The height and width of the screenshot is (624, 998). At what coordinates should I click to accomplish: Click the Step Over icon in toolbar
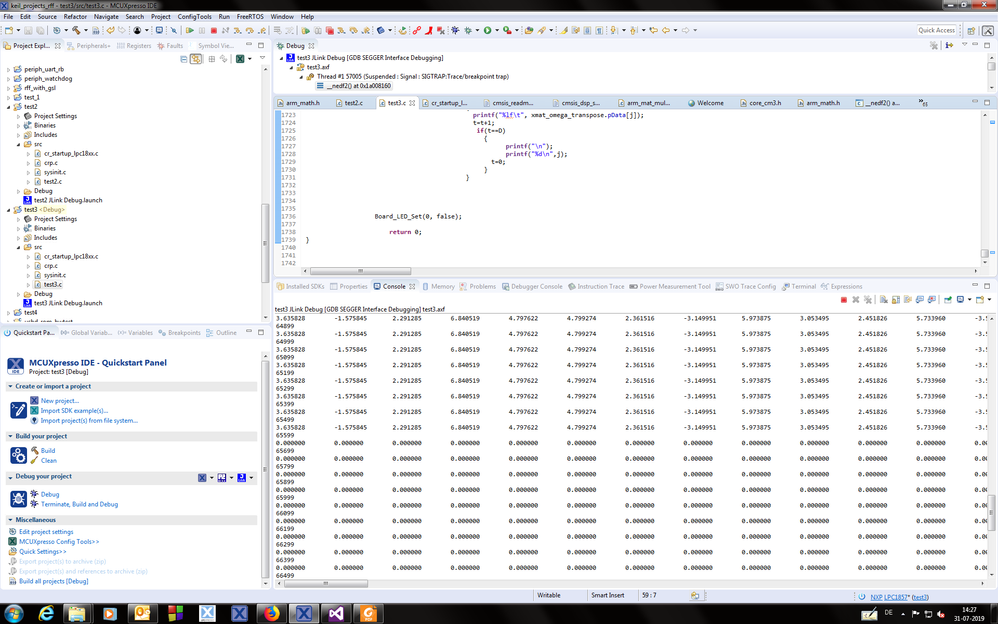pos(250,30)
